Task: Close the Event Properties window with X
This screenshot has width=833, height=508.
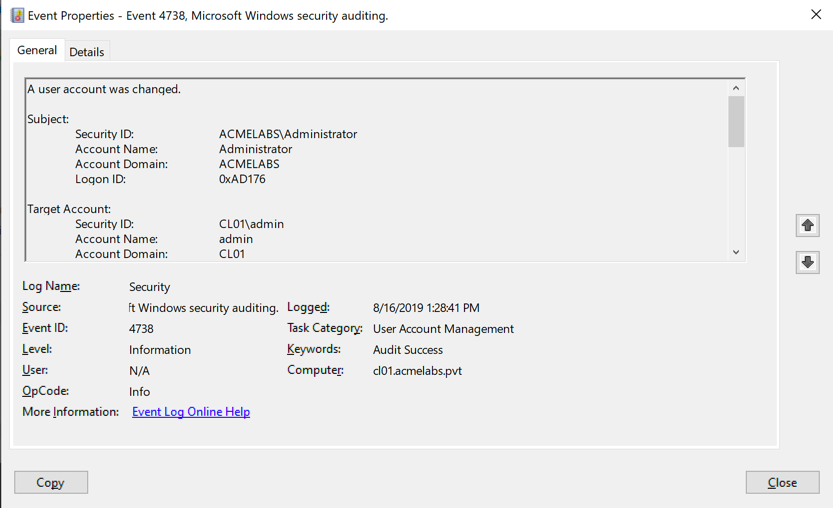Action: tap(816, 15)
